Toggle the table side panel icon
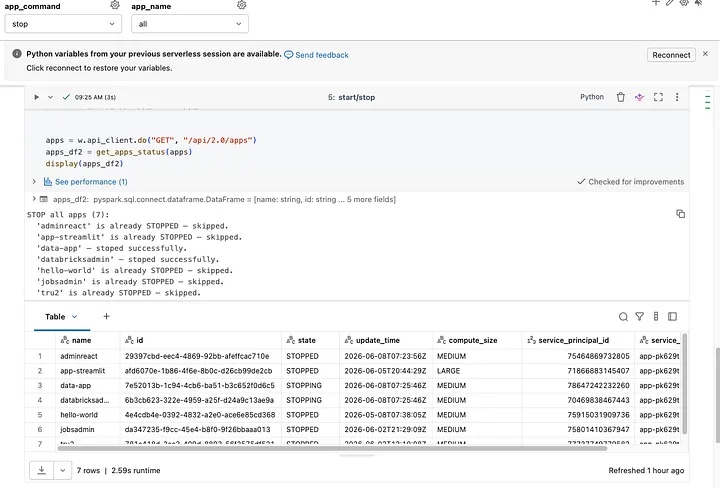The image size is (720, 488). click(672, 316)
